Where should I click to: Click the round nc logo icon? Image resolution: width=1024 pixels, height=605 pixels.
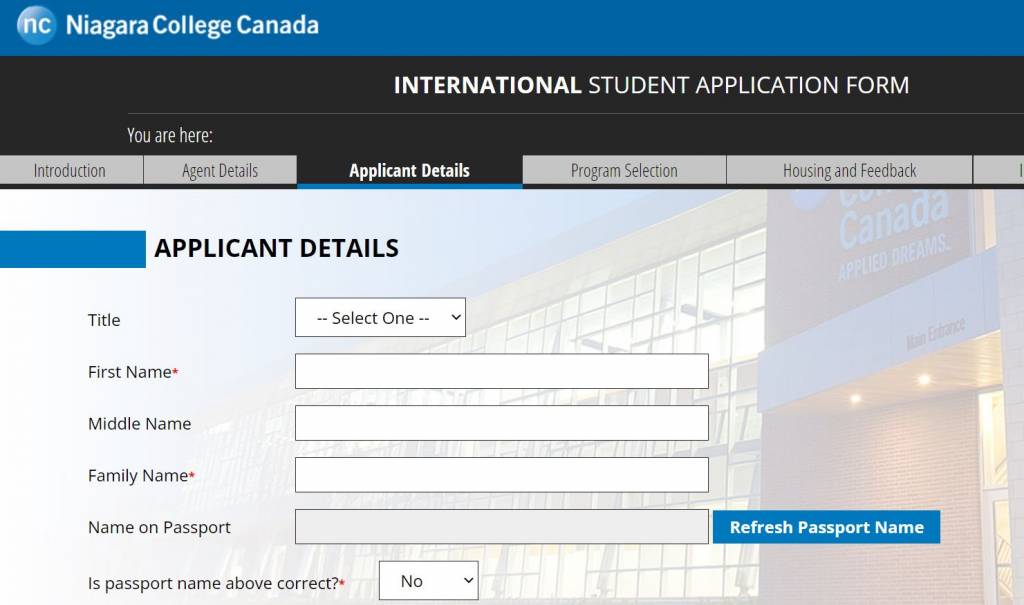pyautogui.click(x=36, y=26)
